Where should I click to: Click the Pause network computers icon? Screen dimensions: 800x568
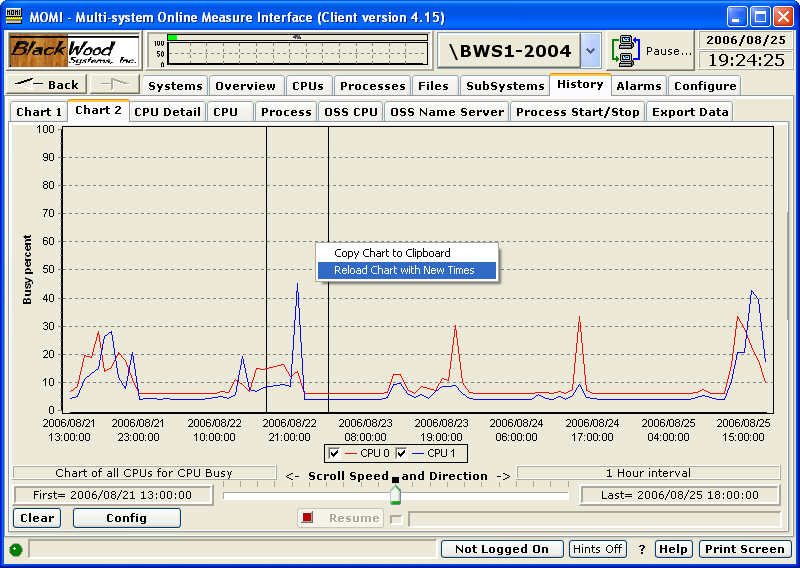click(626, 51)
